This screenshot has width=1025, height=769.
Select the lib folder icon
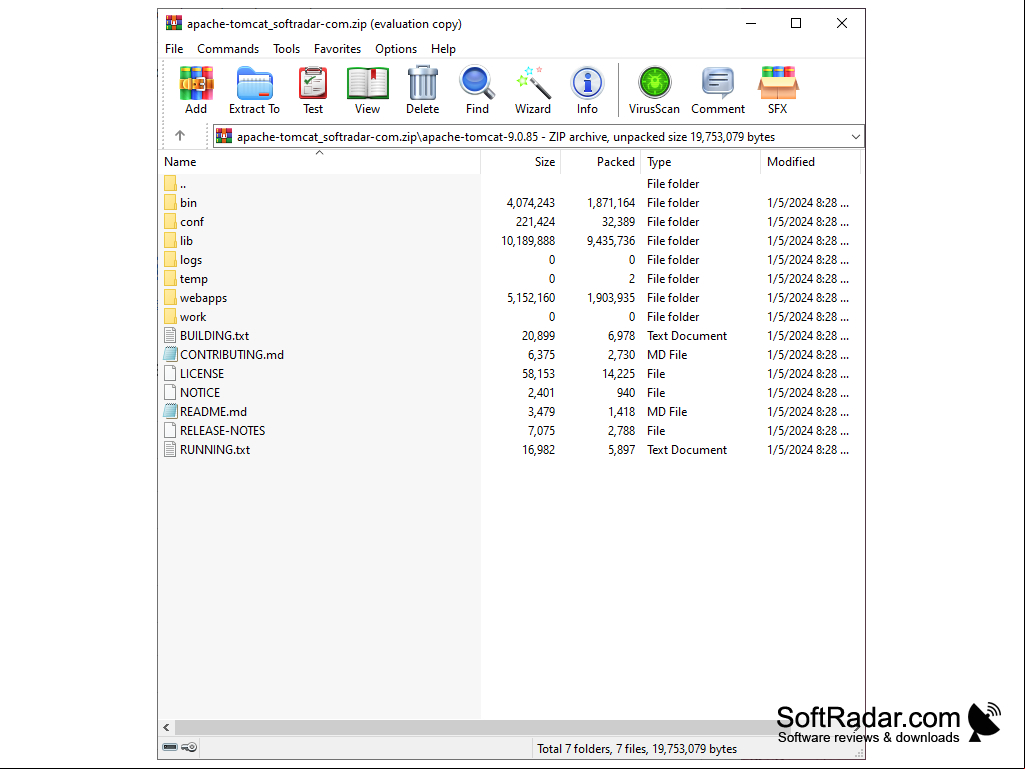click(170, 240)
